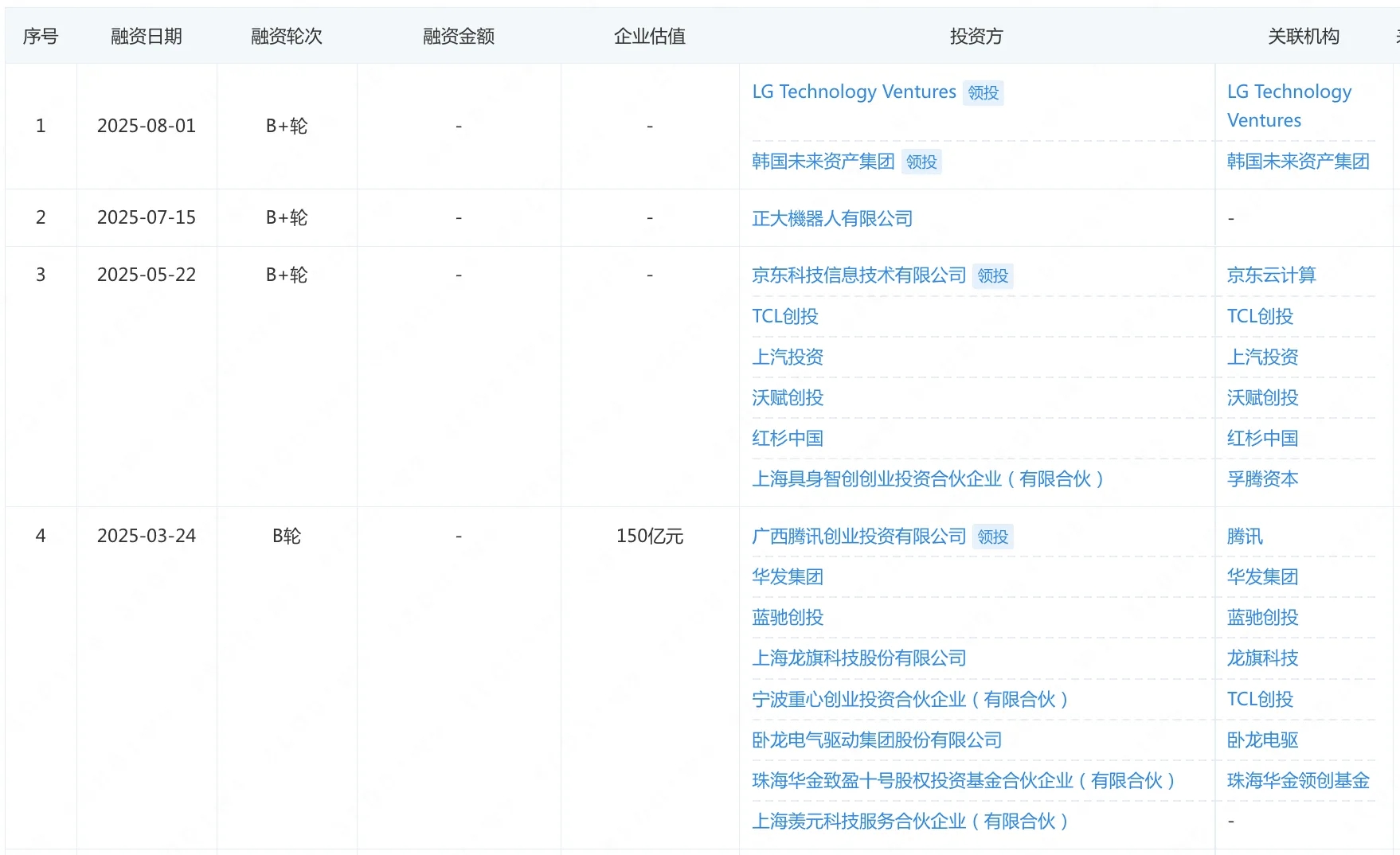Image resolution: width=1400 pixels, height=855 pixels.
Task: Open 红杉中国 in 关联机构 column
Action: 1263,438
